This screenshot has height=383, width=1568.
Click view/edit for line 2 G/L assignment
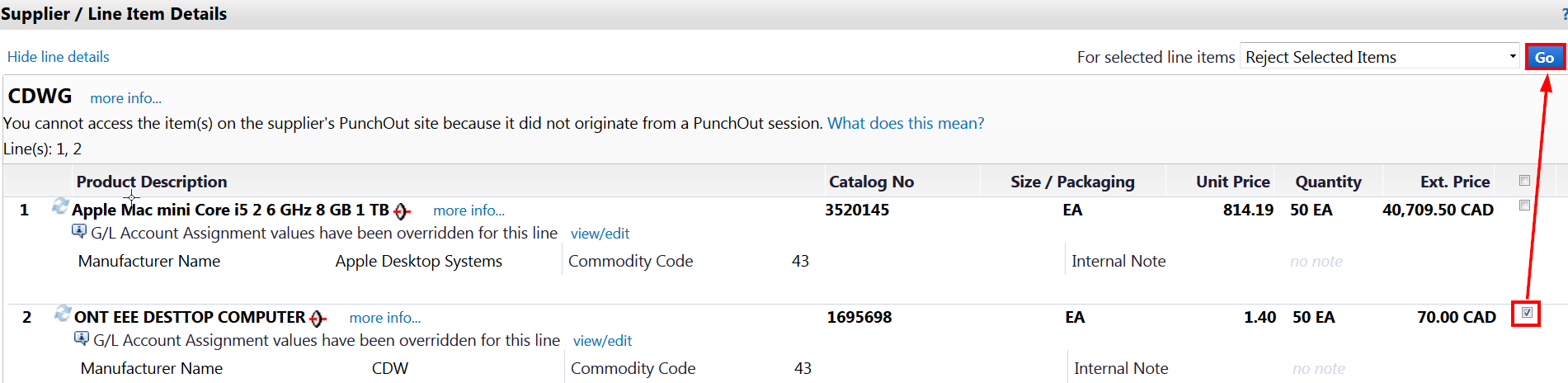point(602,341)
